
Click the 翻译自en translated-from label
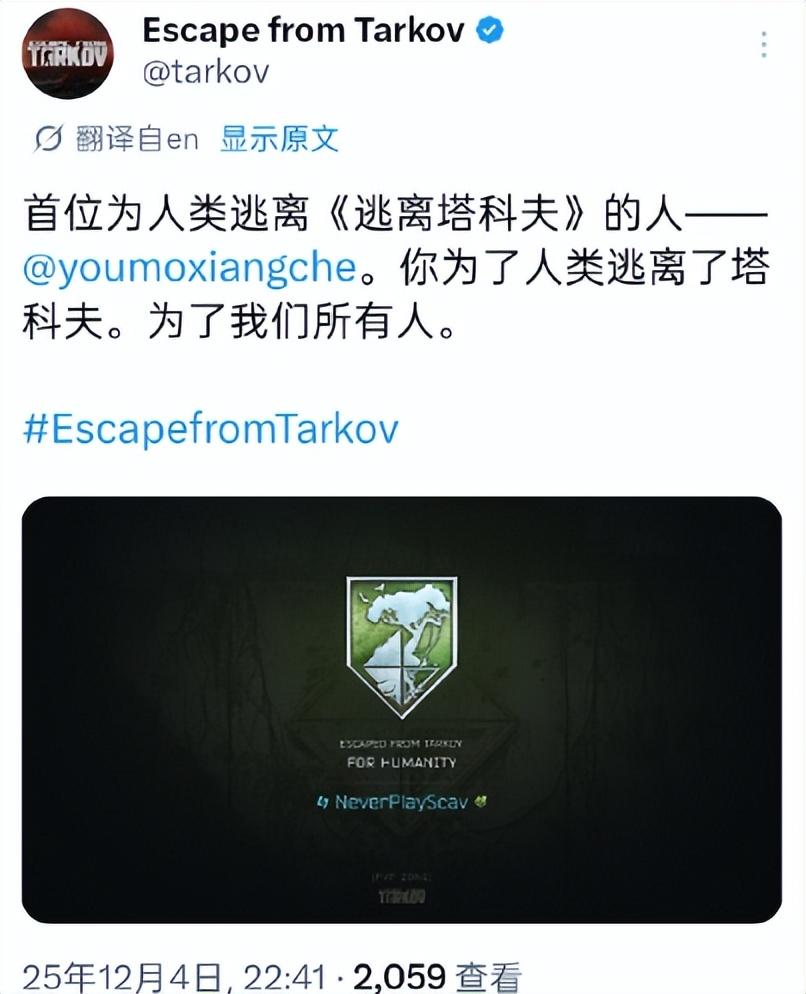point(136,138)
